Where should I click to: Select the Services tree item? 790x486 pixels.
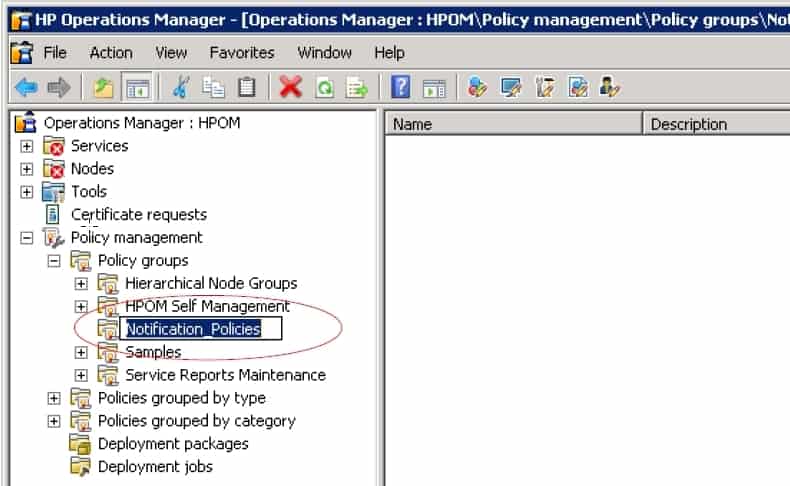99,146
